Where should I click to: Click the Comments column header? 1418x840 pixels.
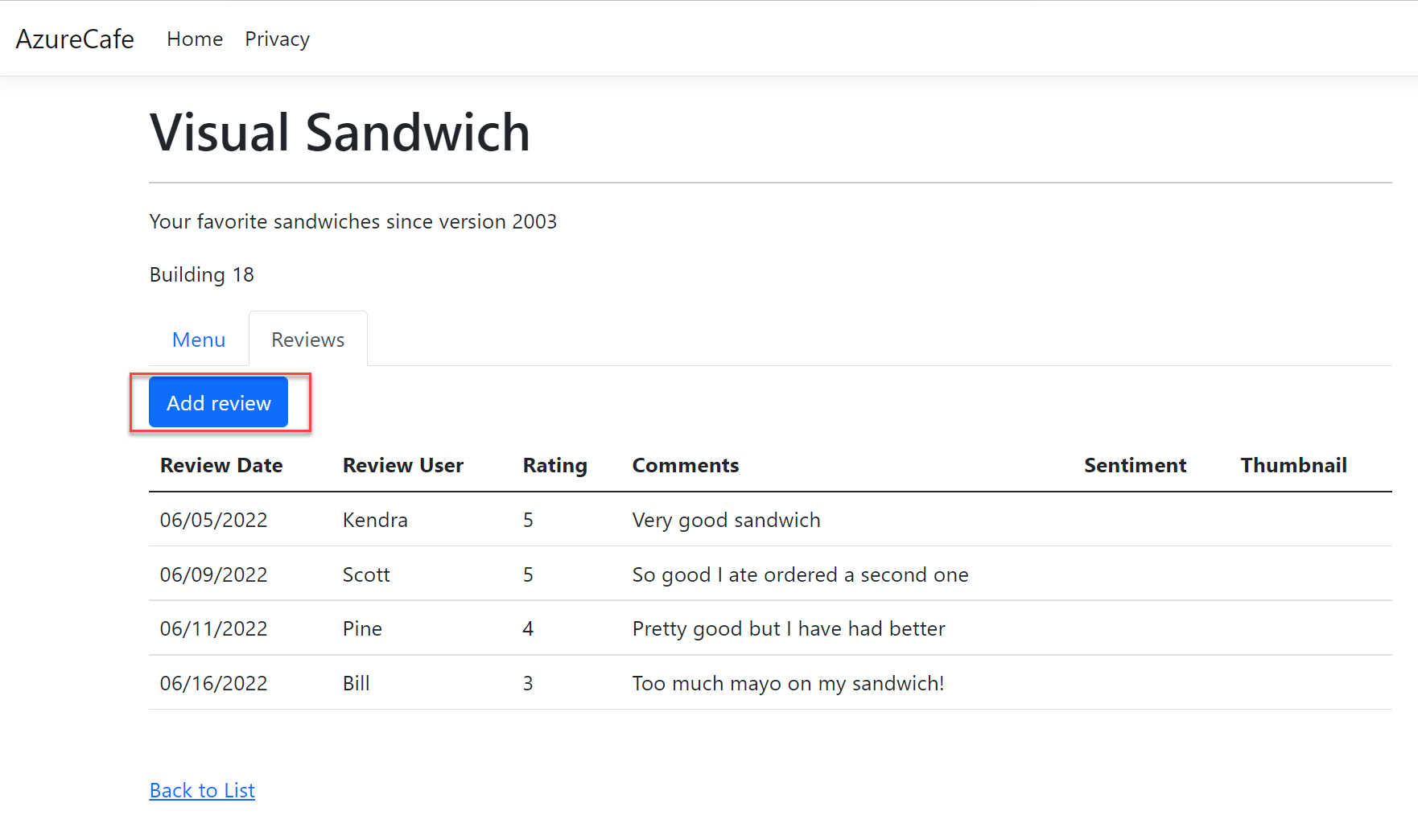(685, 465)
